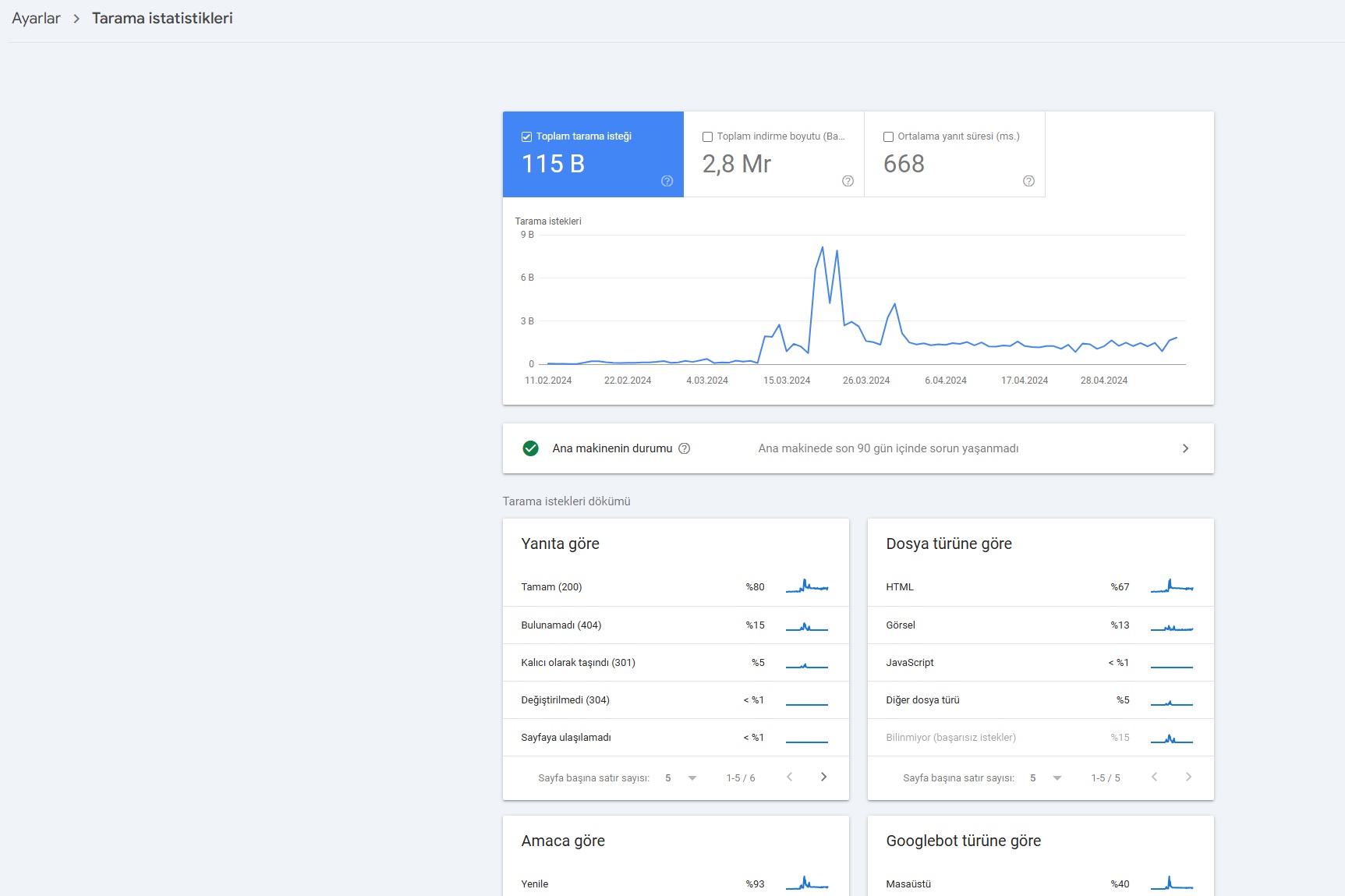Screen dimensions: 1345x896
Task: Open the Ayarlar breadcrumb link
Action: 36,19
